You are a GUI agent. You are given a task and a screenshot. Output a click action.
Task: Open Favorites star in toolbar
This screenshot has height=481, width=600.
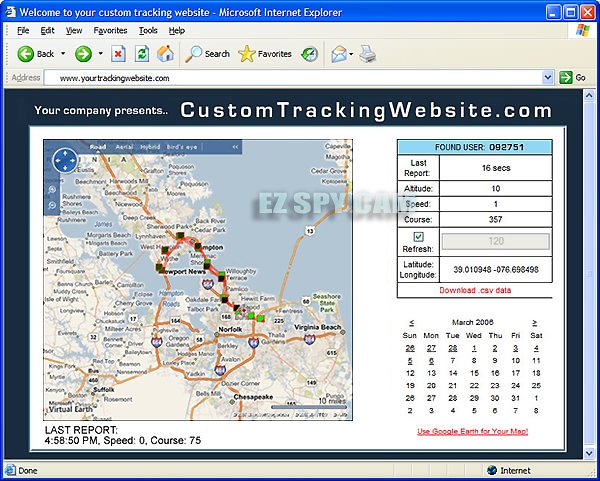(x=265, y=54)
